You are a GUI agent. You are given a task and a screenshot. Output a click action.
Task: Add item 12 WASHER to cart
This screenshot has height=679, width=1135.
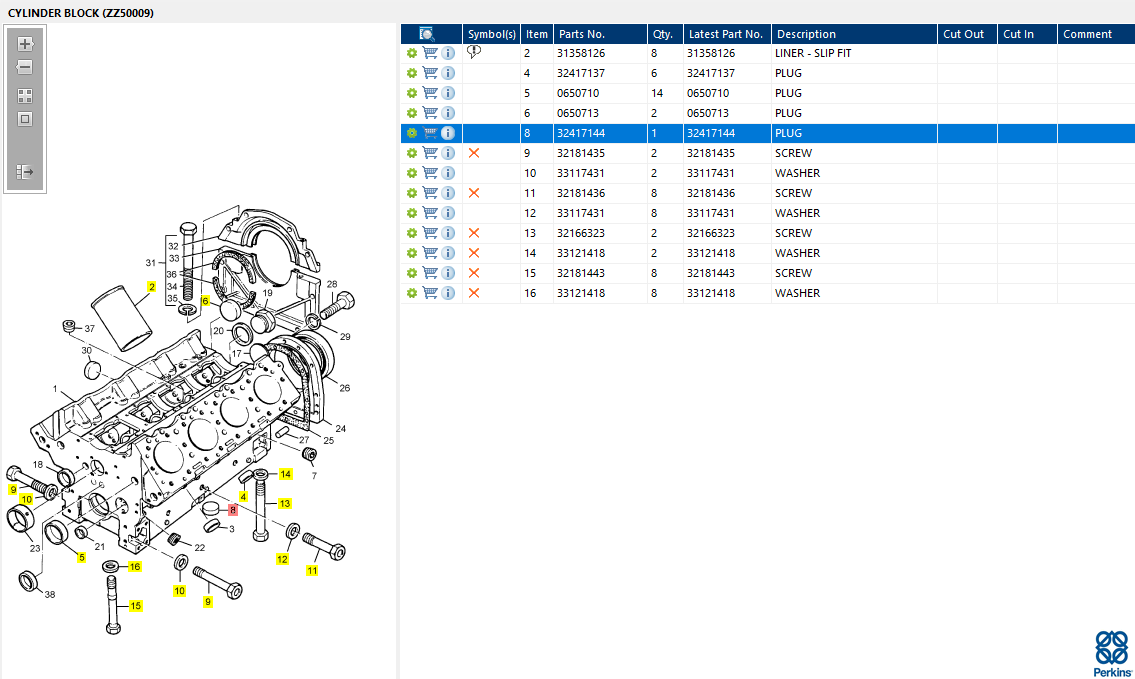point(430,213)
